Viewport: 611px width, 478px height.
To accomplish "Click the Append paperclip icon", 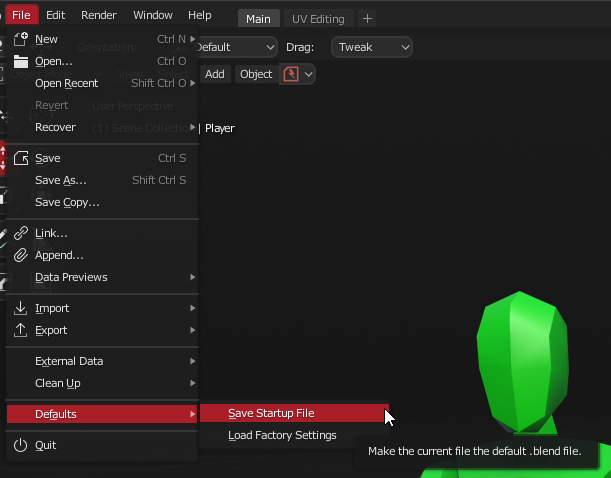I will 21,255.
